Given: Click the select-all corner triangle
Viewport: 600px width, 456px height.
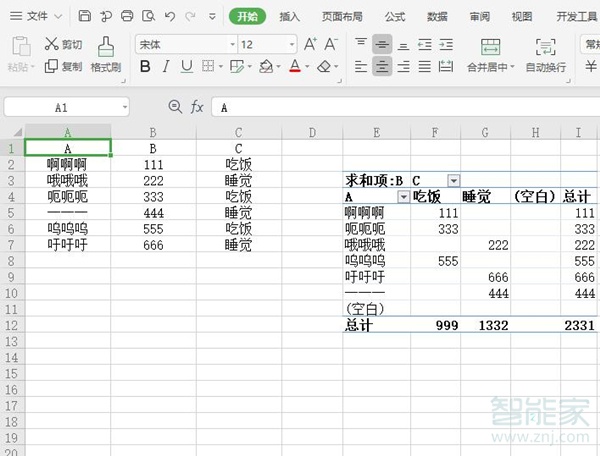Looking at the screenshot, I should (18, 132).
